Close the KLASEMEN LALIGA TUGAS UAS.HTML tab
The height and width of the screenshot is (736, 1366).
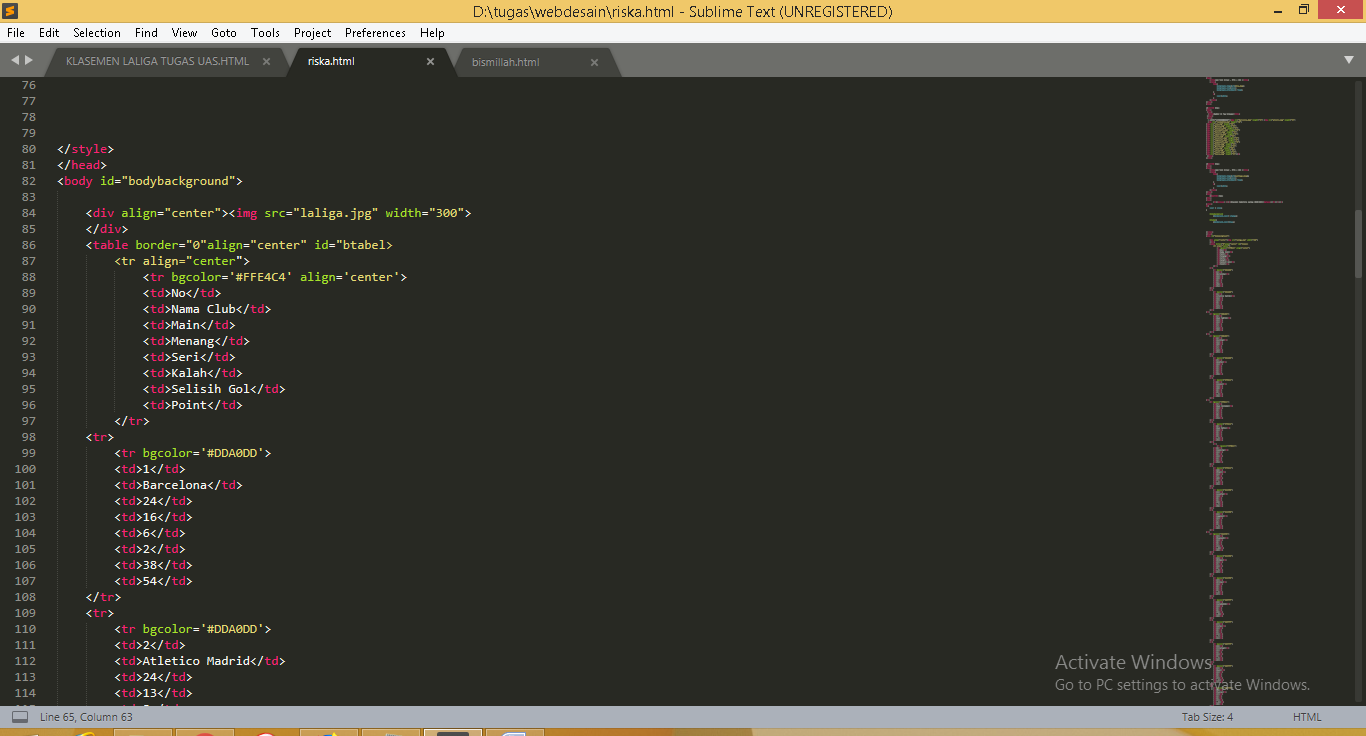[x=267, y=62]
